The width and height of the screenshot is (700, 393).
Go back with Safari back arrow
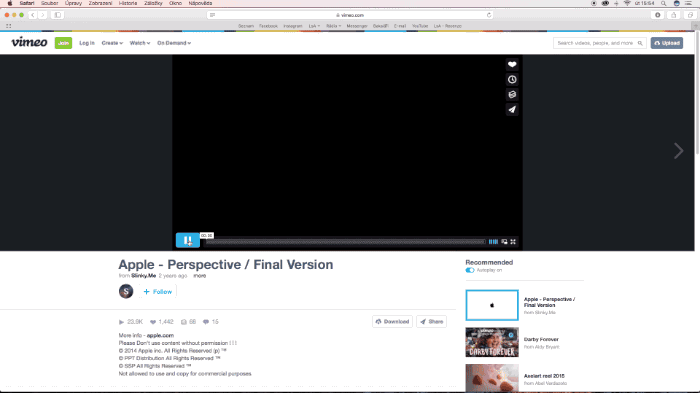(33, 15)
